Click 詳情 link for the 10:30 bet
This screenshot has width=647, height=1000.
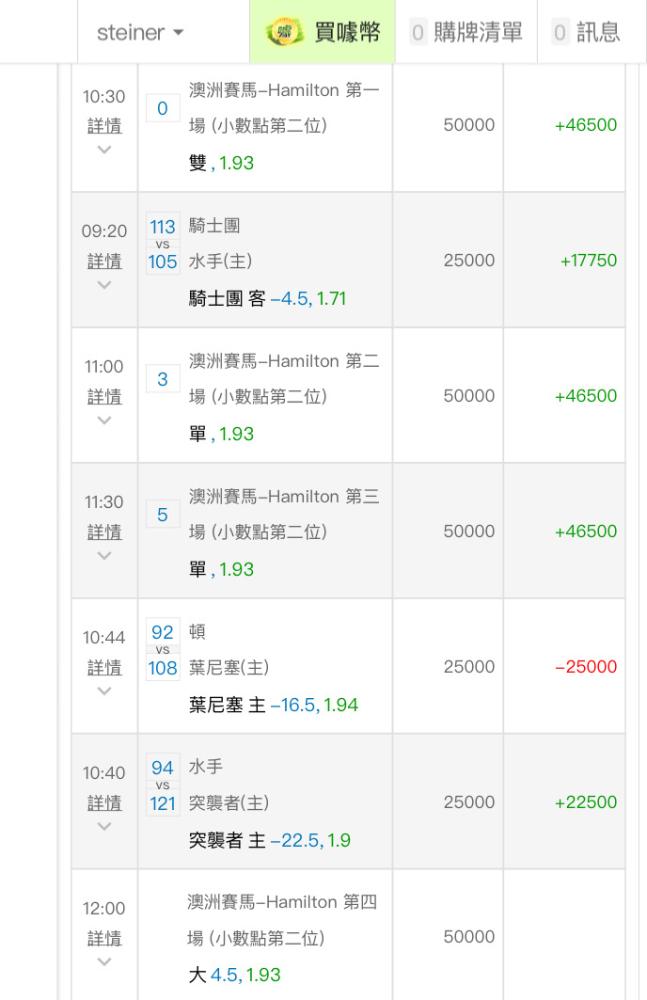click(104, 126)
